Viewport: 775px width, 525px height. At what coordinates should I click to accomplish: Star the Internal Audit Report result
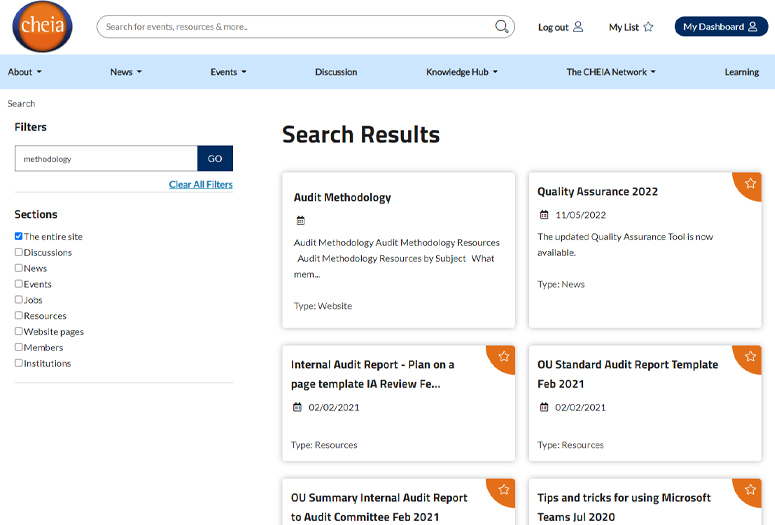coord(504,356)
